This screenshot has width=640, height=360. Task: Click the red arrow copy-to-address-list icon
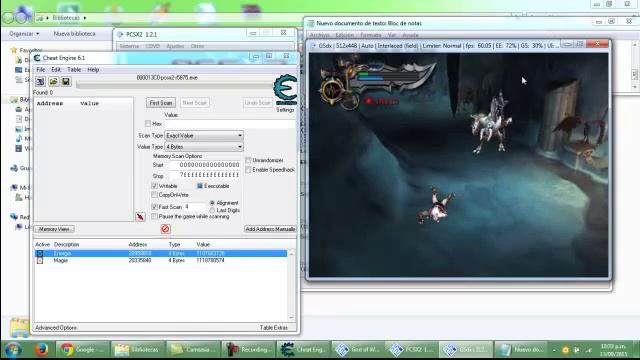tap(140, 217)
